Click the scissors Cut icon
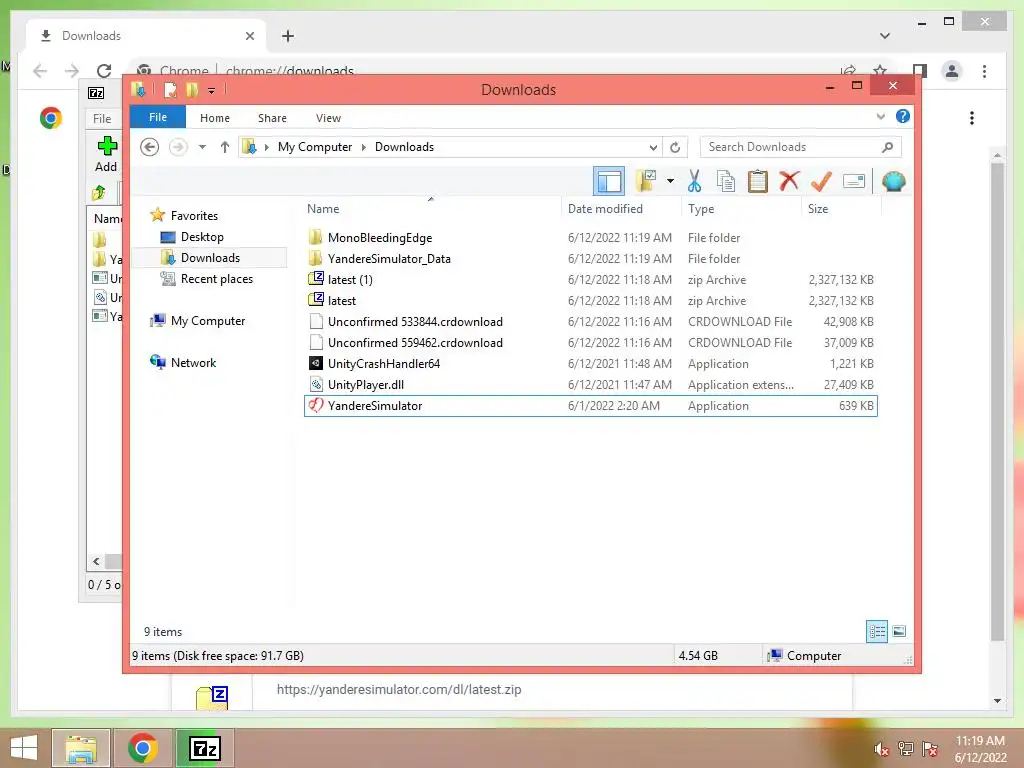Viewport: 1024px width, 768px height. (694, 181)
